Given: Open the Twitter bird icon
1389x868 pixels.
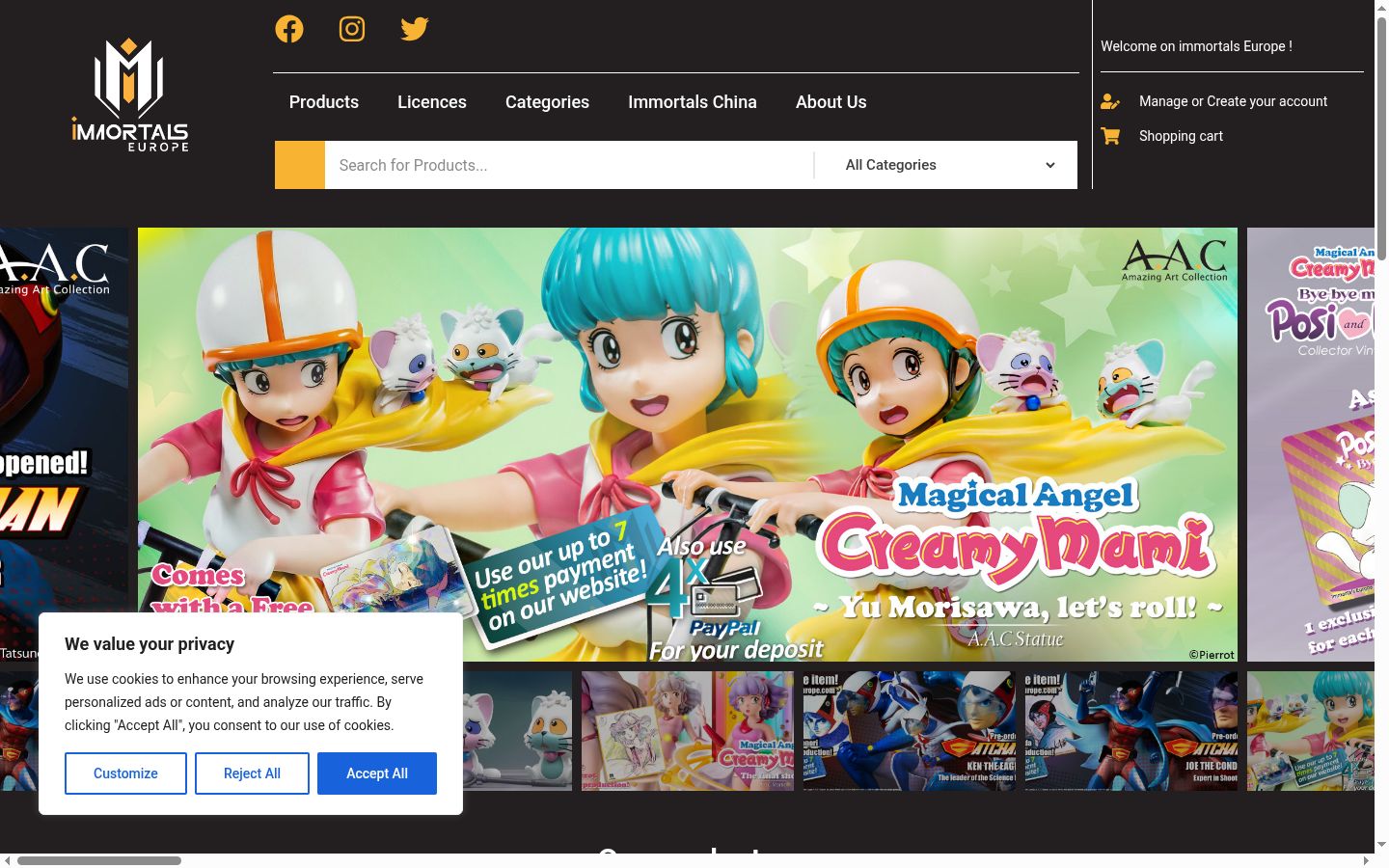Looking at the screenshot, I should [415, 29].
